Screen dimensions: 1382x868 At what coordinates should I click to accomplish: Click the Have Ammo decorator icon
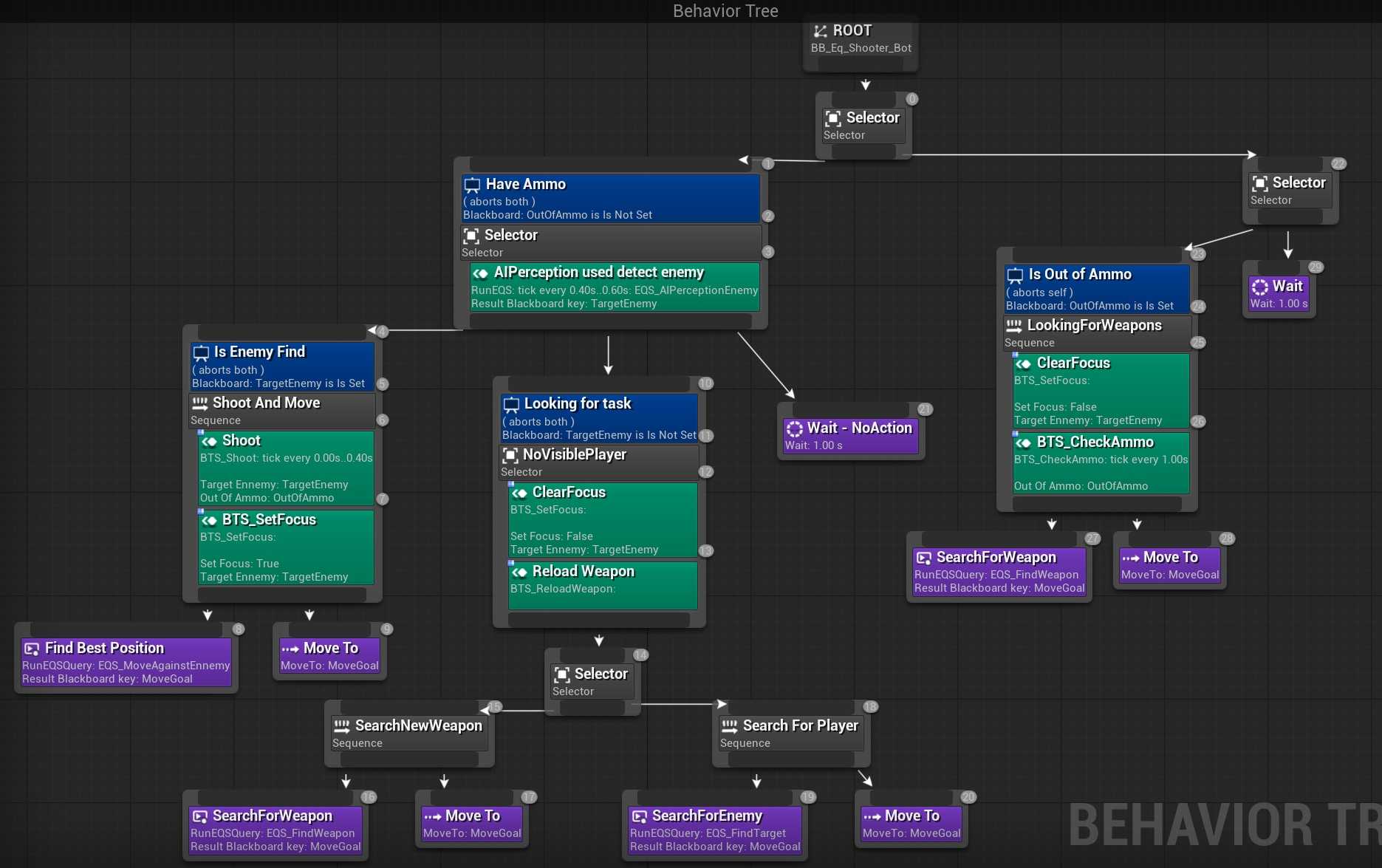472,185
